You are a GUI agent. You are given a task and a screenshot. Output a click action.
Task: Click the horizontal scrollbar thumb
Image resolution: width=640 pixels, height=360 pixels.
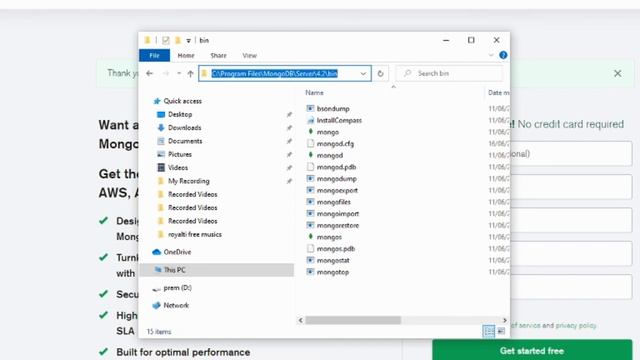353,320
